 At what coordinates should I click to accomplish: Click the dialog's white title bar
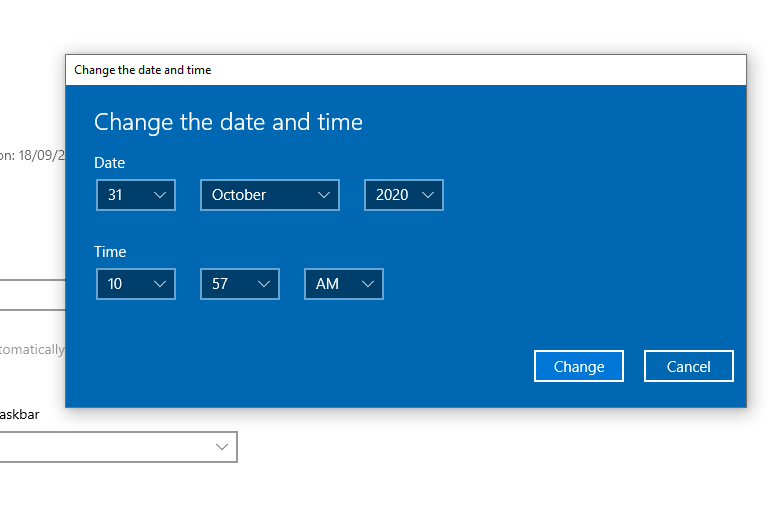400,70
